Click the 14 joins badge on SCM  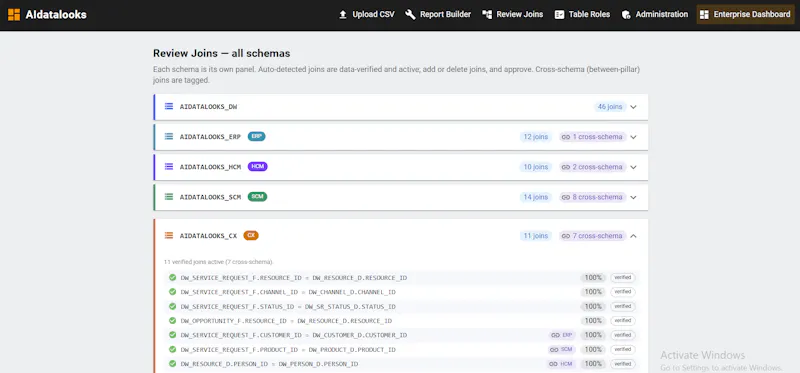click(x=536, y=197)
